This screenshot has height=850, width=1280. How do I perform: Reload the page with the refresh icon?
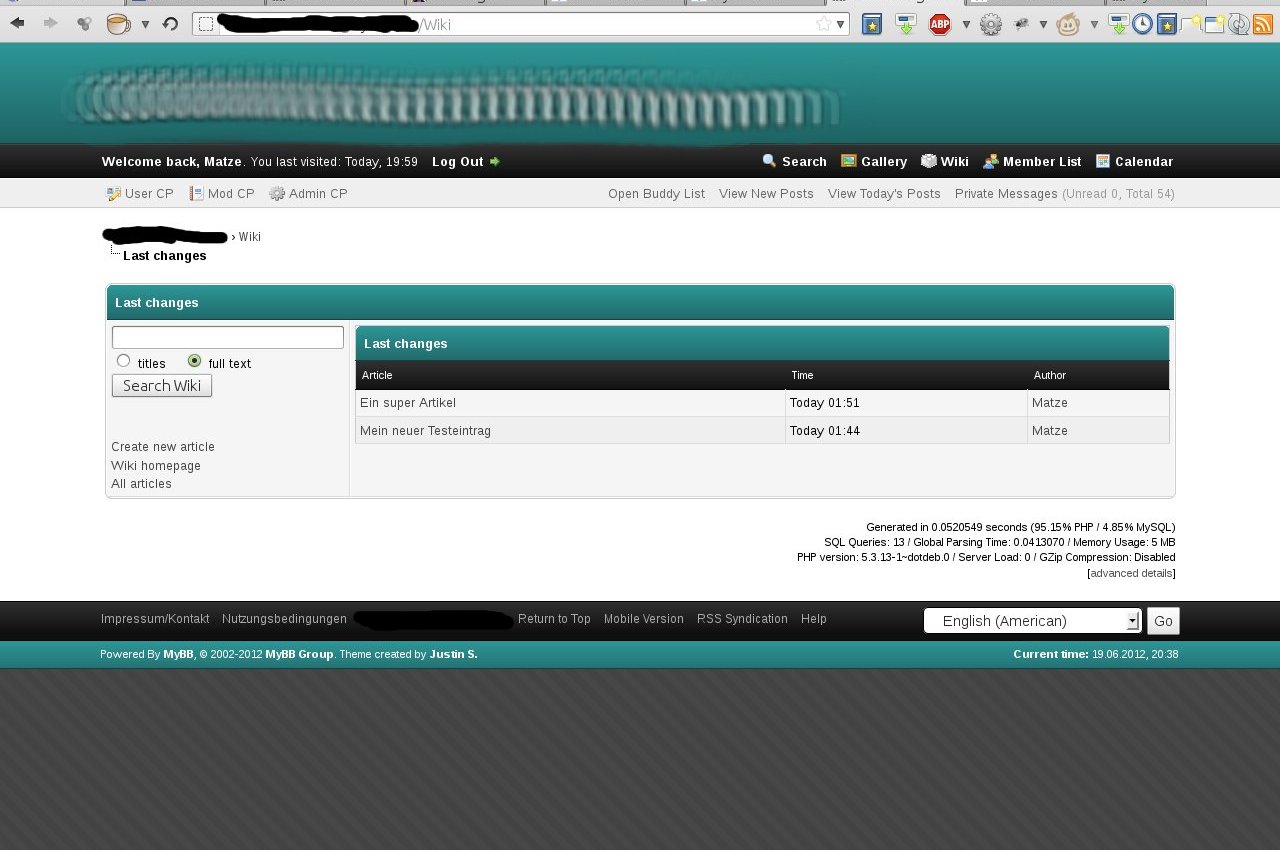pos(170,24)
